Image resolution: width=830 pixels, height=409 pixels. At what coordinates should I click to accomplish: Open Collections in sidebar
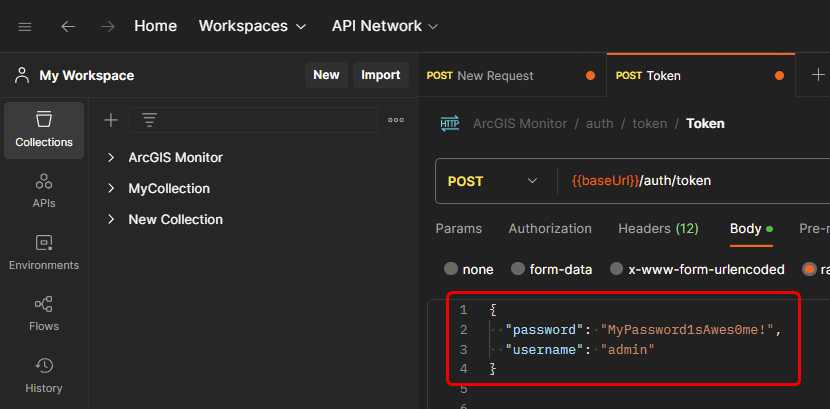coord(44,130)
